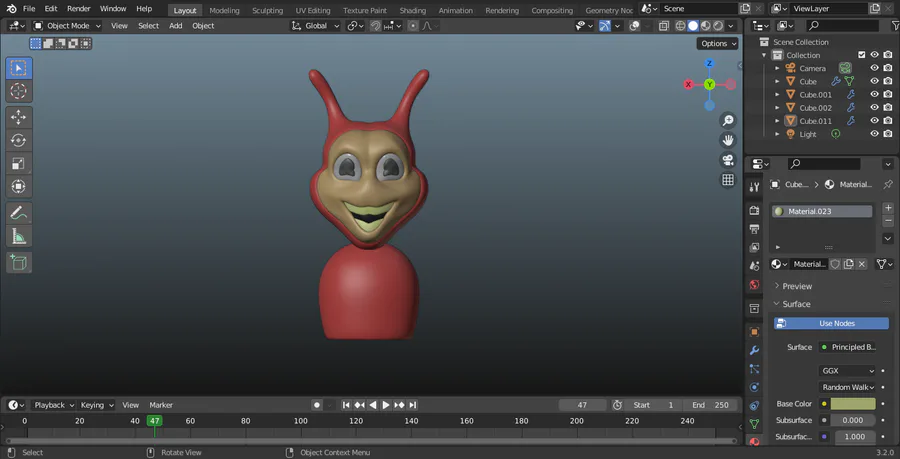This screenshot has height=459, width=900.
Task: Select the Rotate tool
Action: tap(19, 140)
